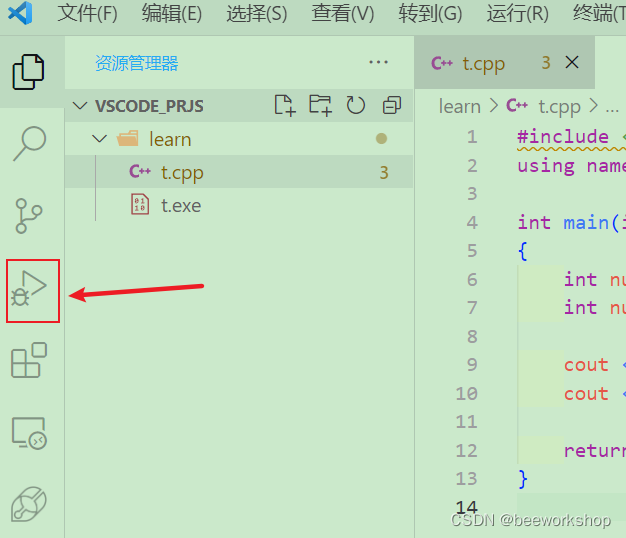Click the bottom activity bar icon

29,504
